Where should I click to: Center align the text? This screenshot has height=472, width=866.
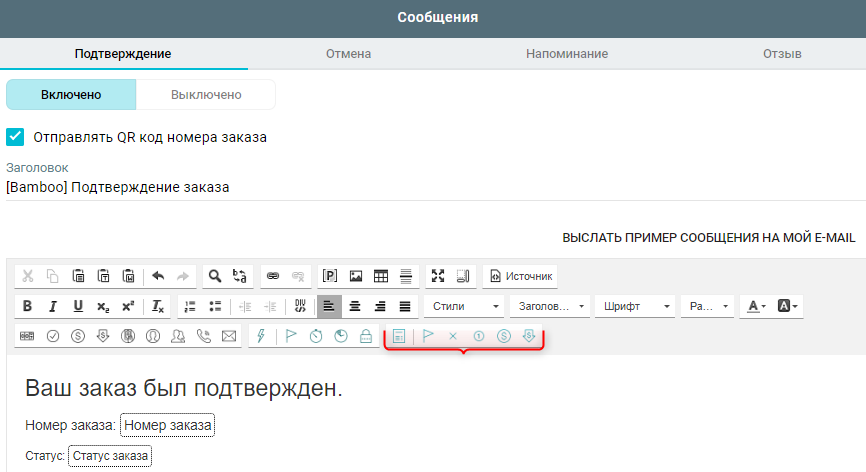(355, 306)
